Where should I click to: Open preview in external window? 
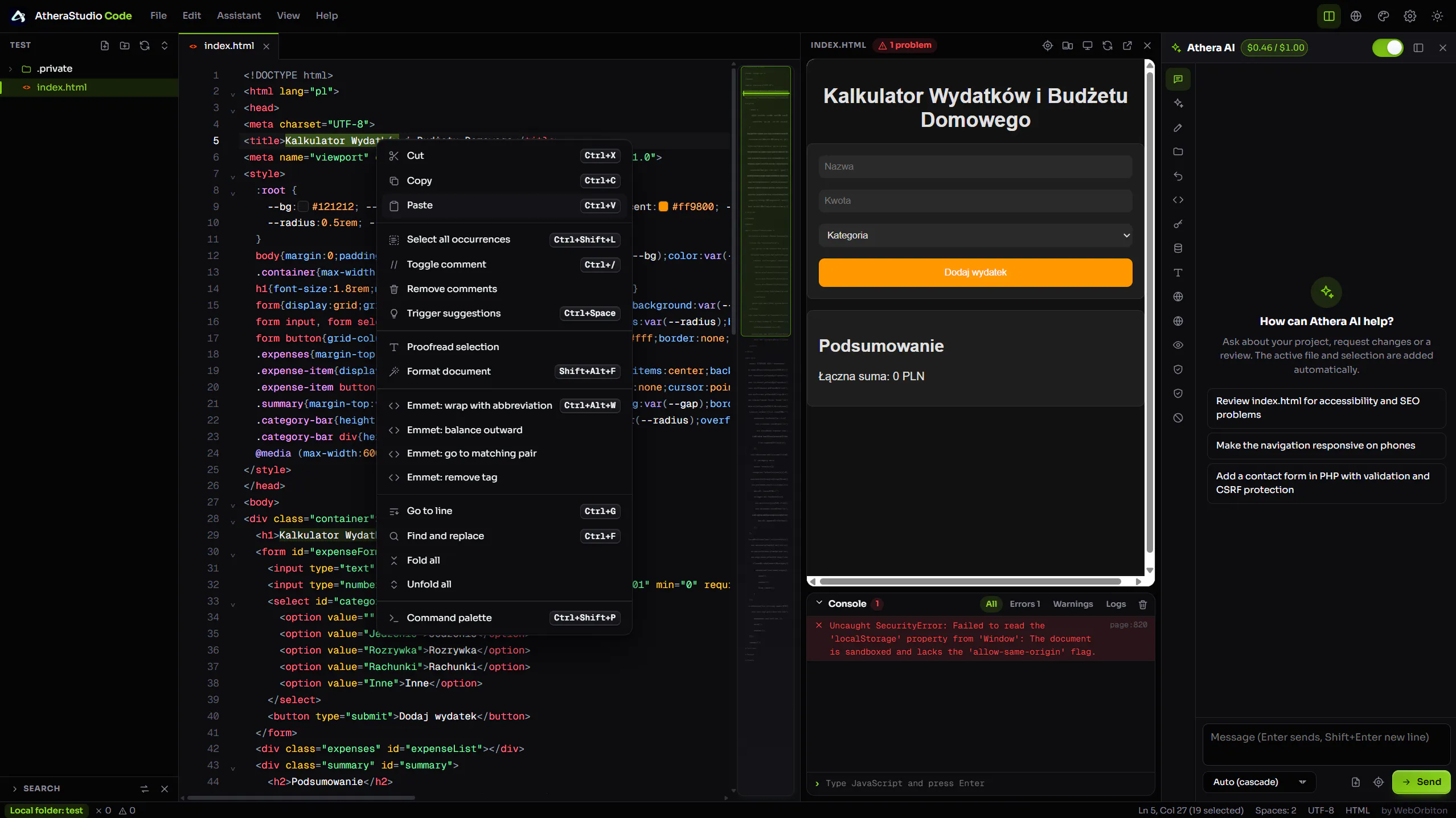1127,46
